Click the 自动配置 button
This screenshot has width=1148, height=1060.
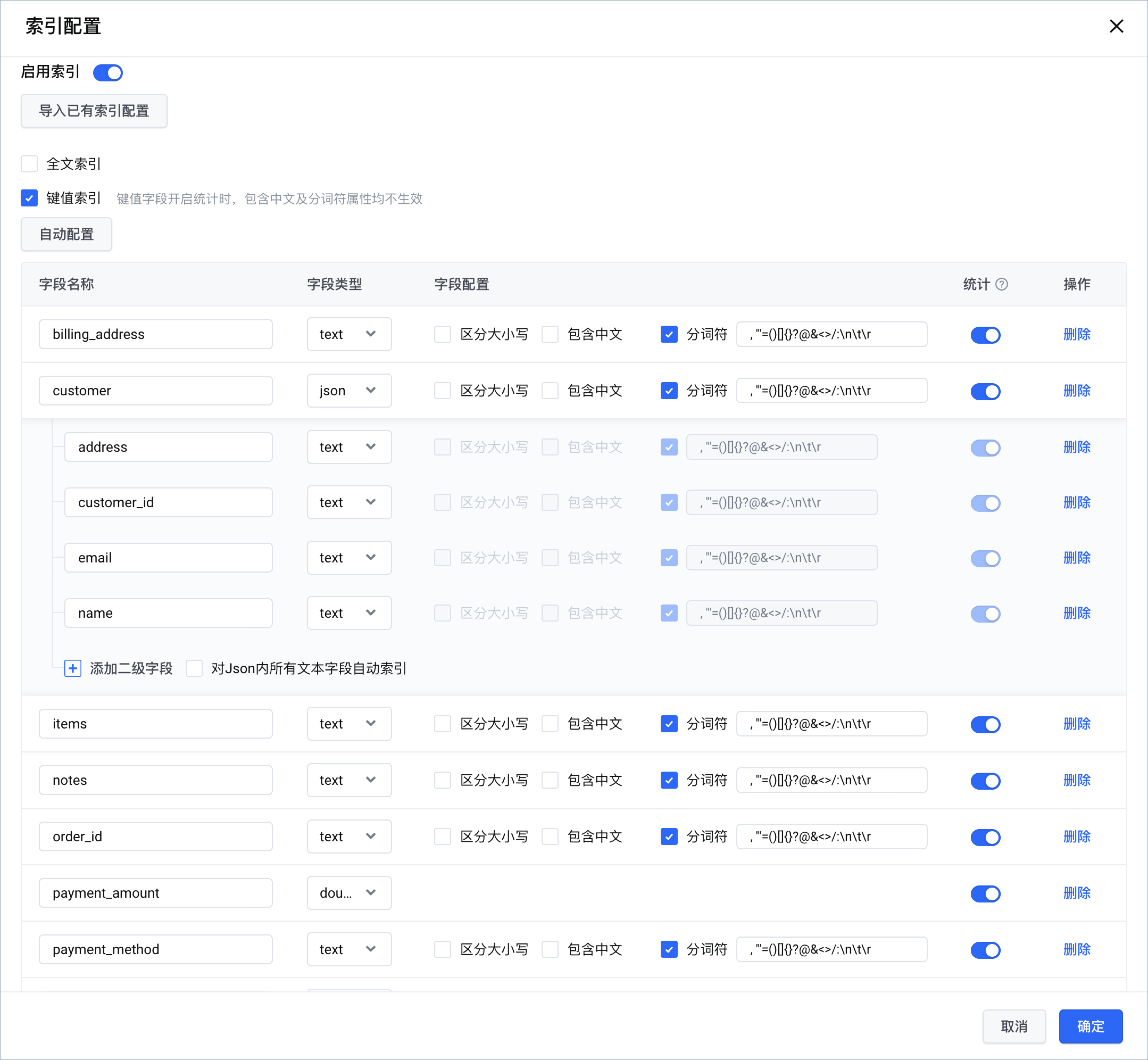[66, 234]
